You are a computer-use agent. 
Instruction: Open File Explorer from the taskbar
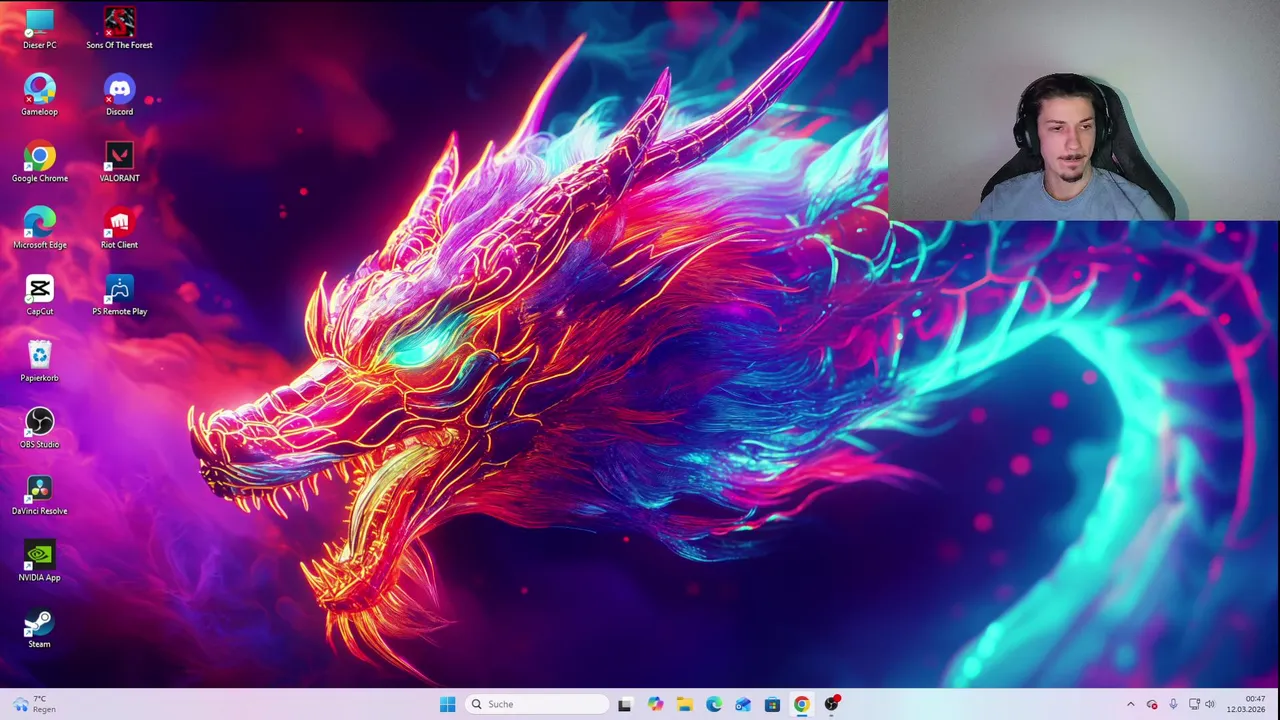[x=684, y=704]
